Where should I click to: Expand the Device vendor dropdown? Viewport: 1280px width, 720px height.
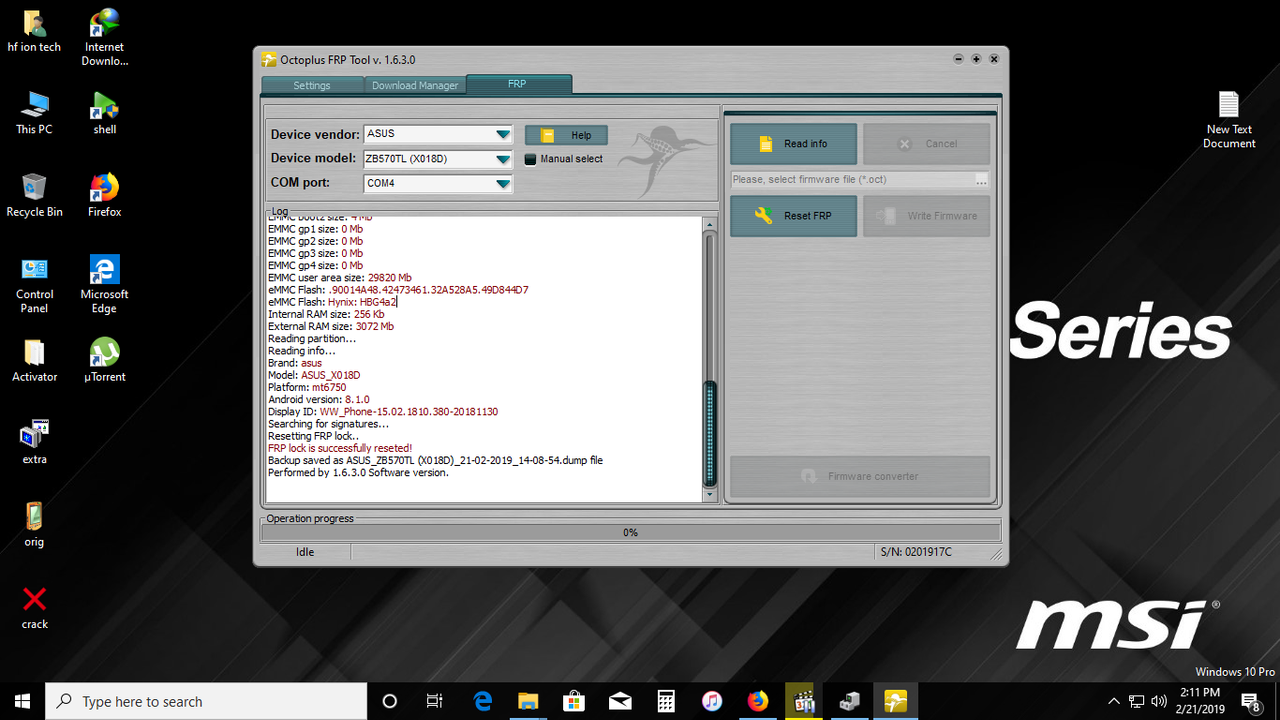[x=502, y=134]
